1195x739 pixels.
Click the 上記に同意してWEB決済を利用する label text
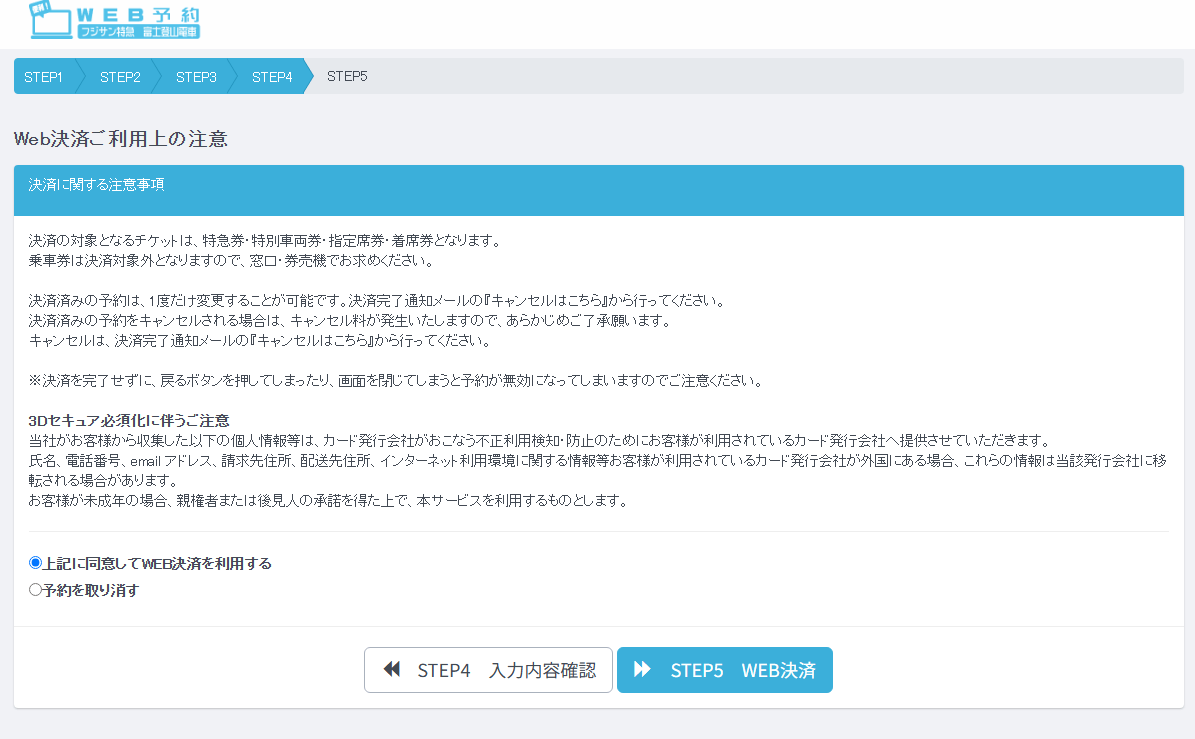click(157, 563)
